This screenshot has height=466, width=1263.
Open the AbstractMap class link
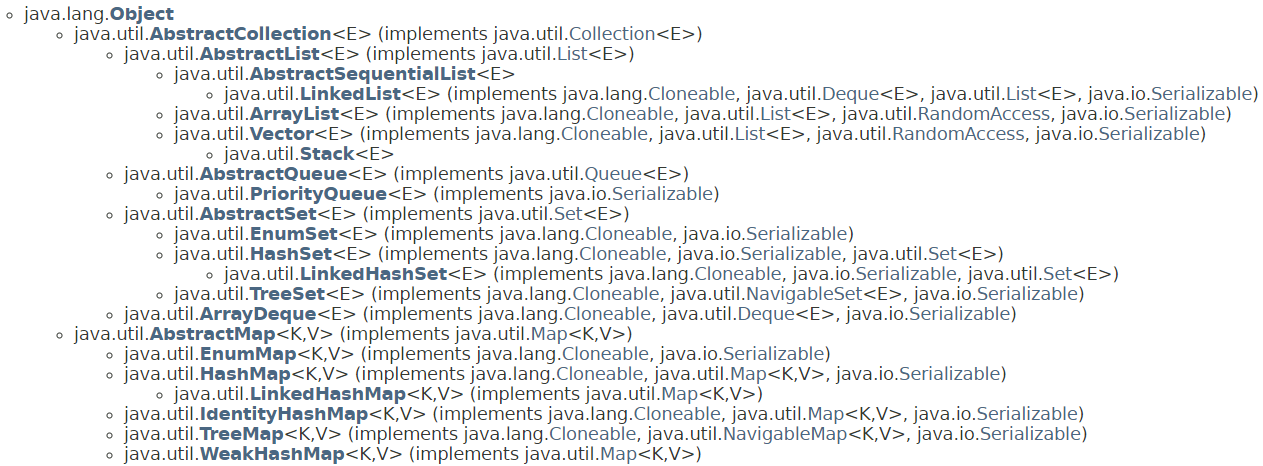tap(211, 334)
